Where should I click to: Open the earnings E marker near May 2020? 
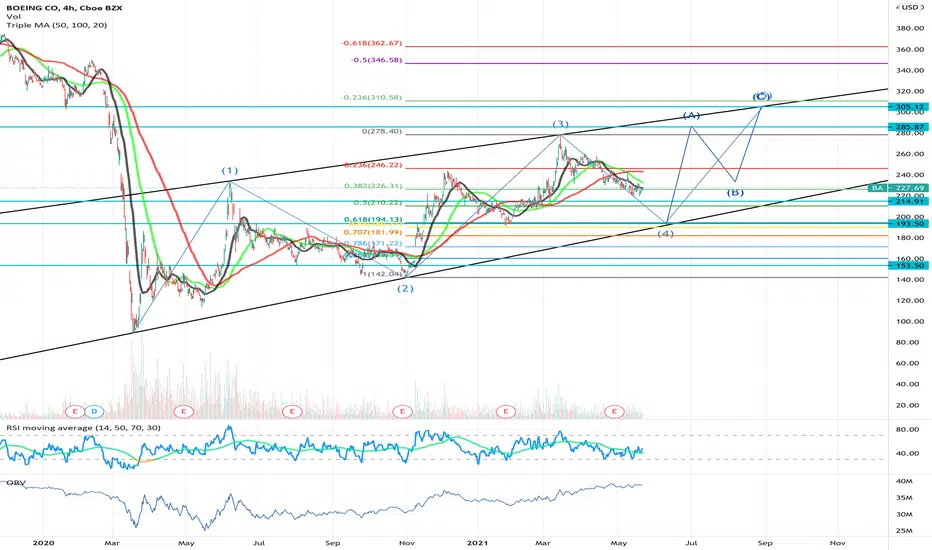click(x=184, y=411)
